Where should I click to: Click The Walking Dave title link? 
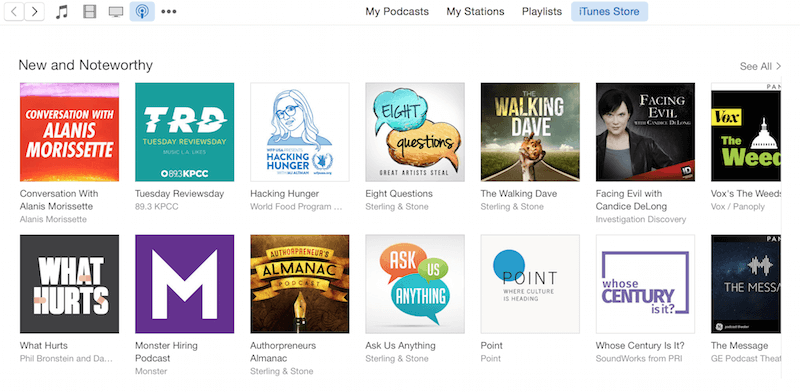pos(519,194)
